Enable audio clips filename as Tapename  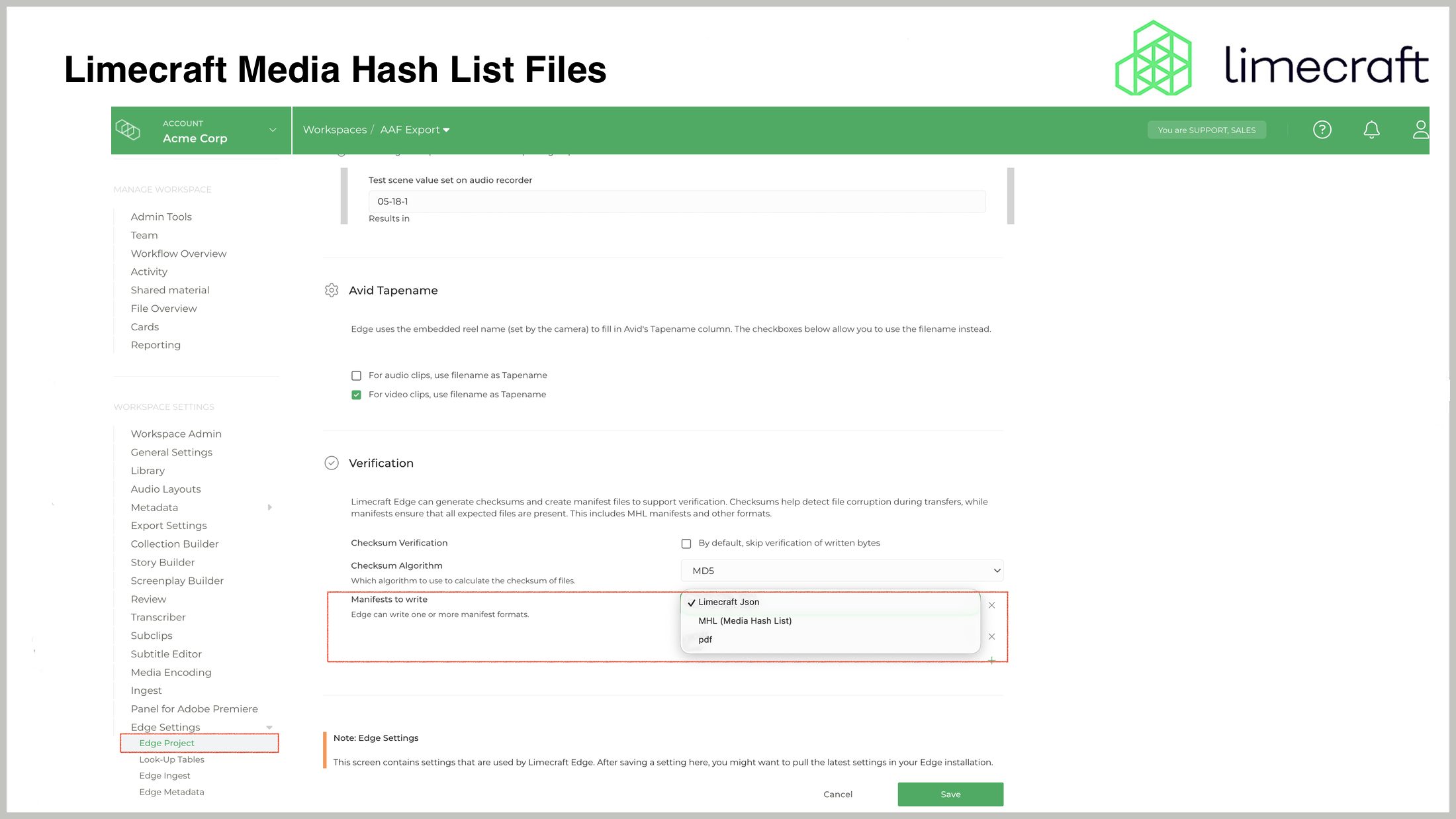click(x=356, y=375)
